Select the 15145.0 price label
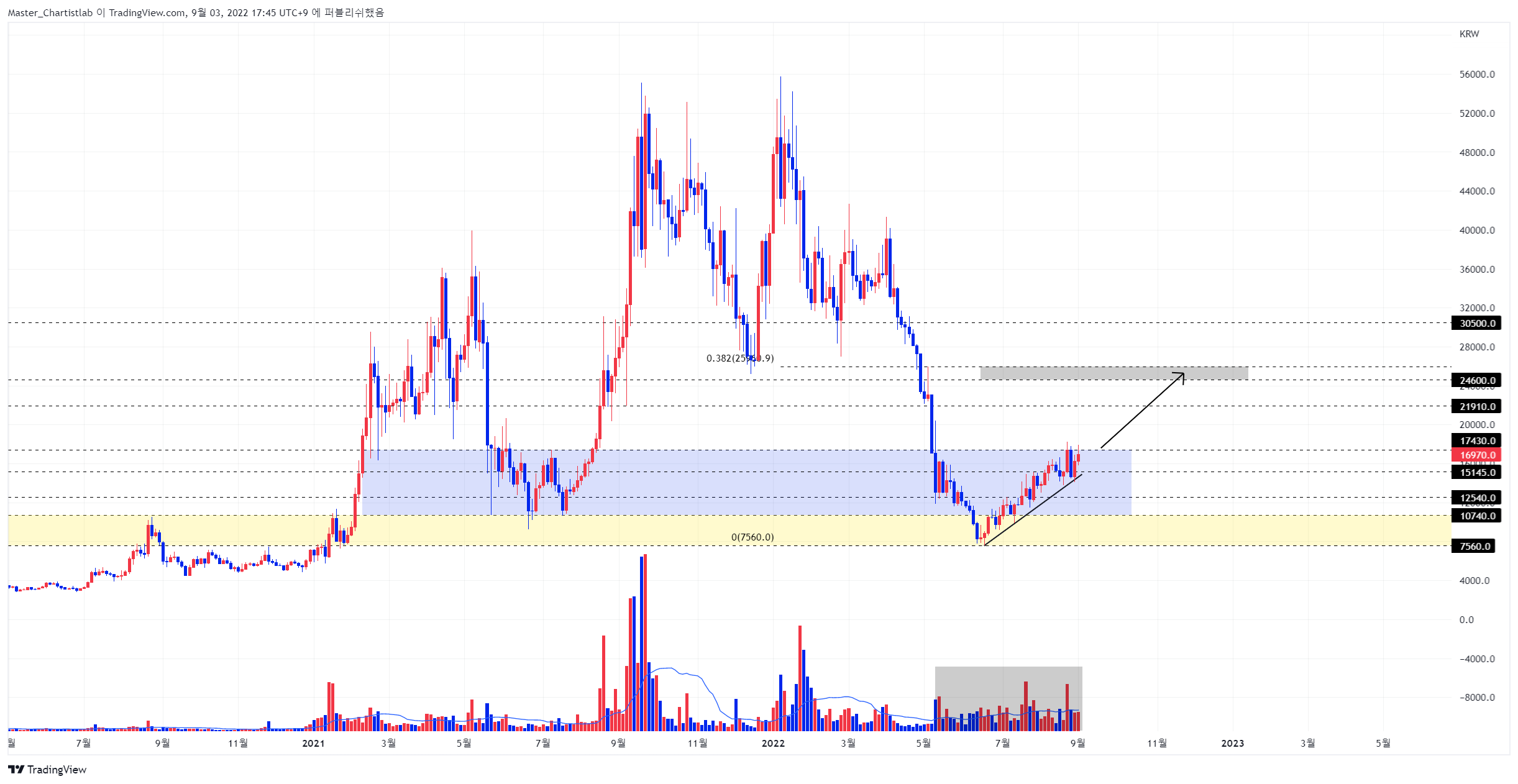The height and width of the screenshot is (784, 1518). (x=1476, y=472)
